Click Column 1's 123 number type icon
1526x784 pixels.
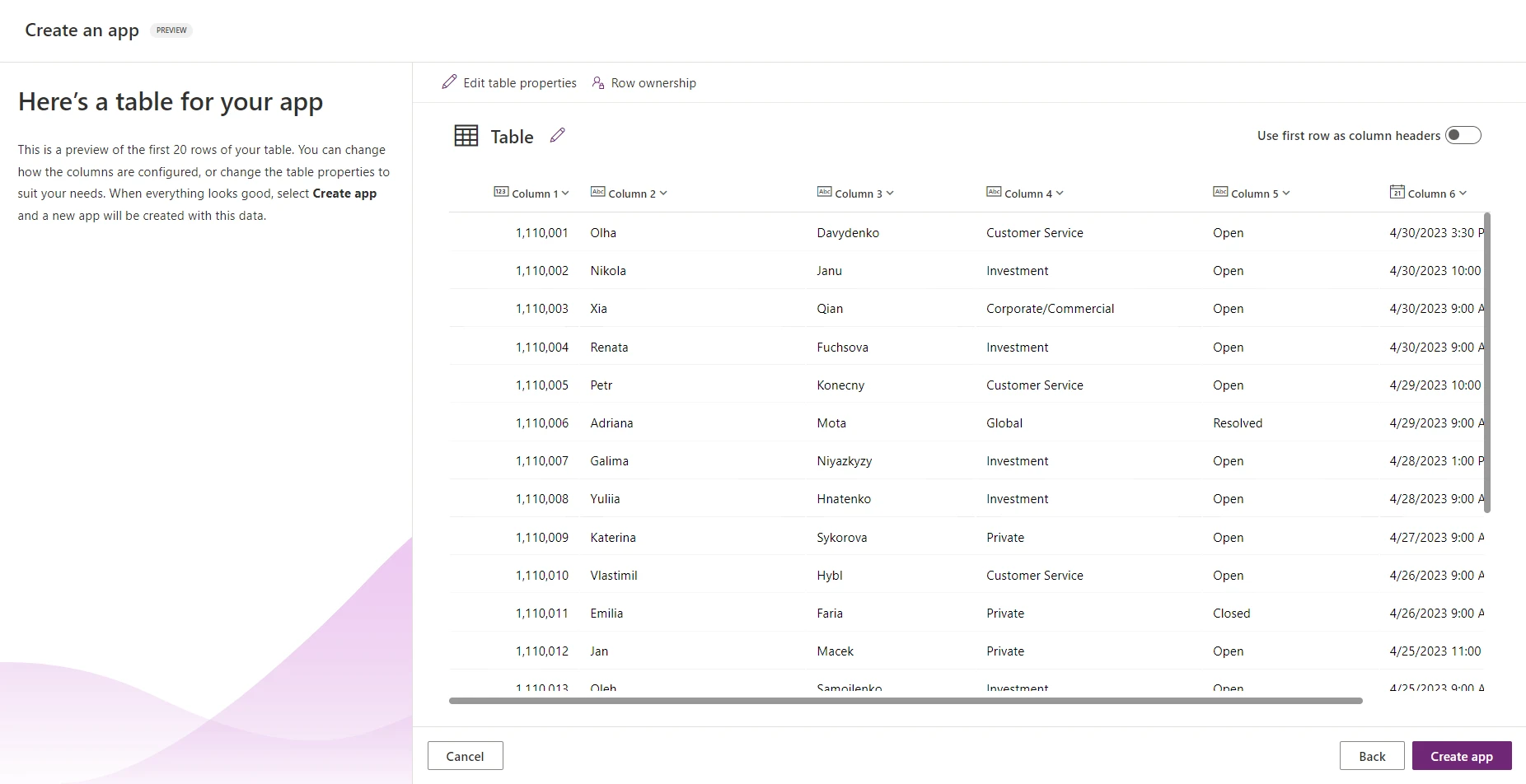[502, 191]
